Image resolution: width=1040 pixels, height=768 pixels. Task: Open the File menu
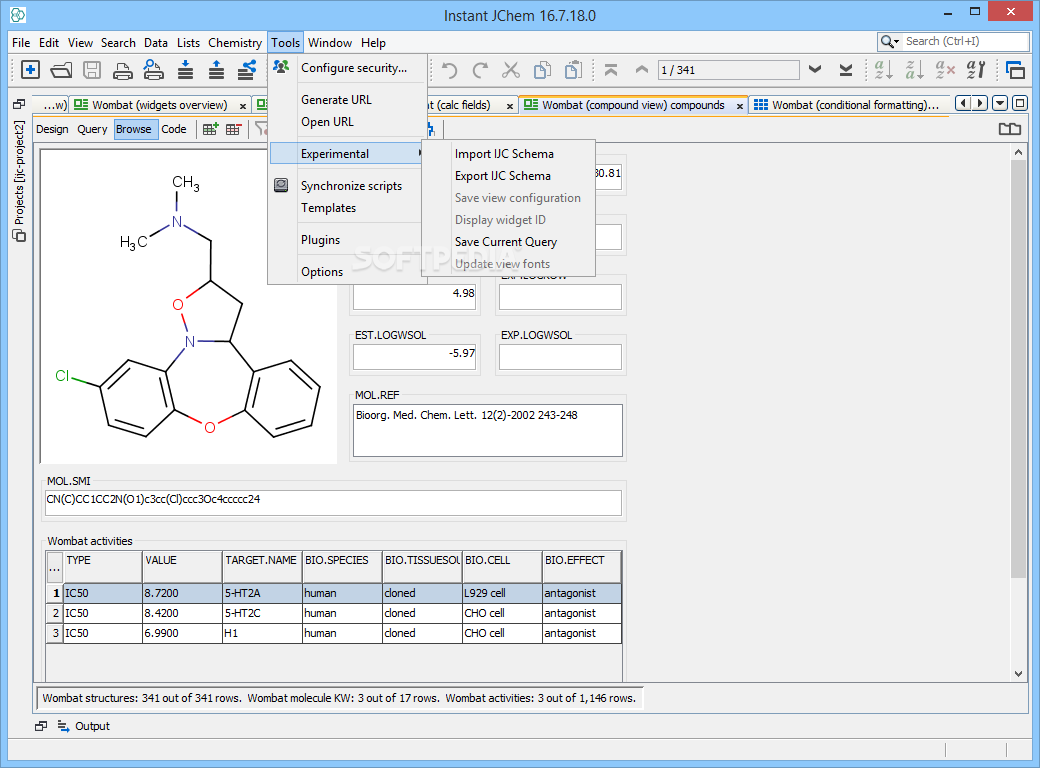[21, 42]
